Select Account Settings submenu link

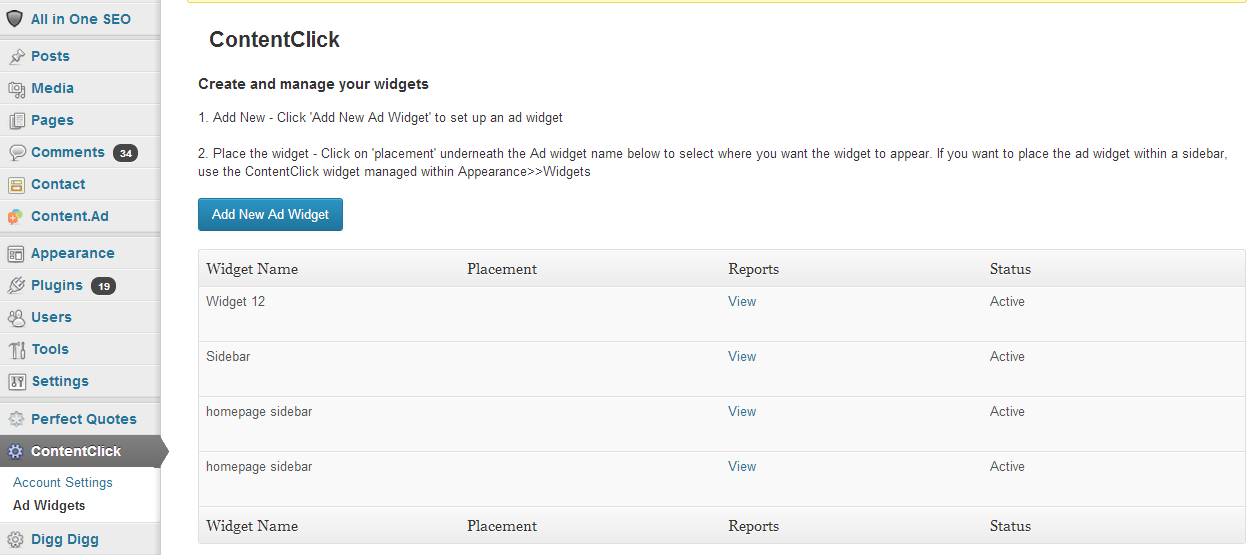coord(63,482)
